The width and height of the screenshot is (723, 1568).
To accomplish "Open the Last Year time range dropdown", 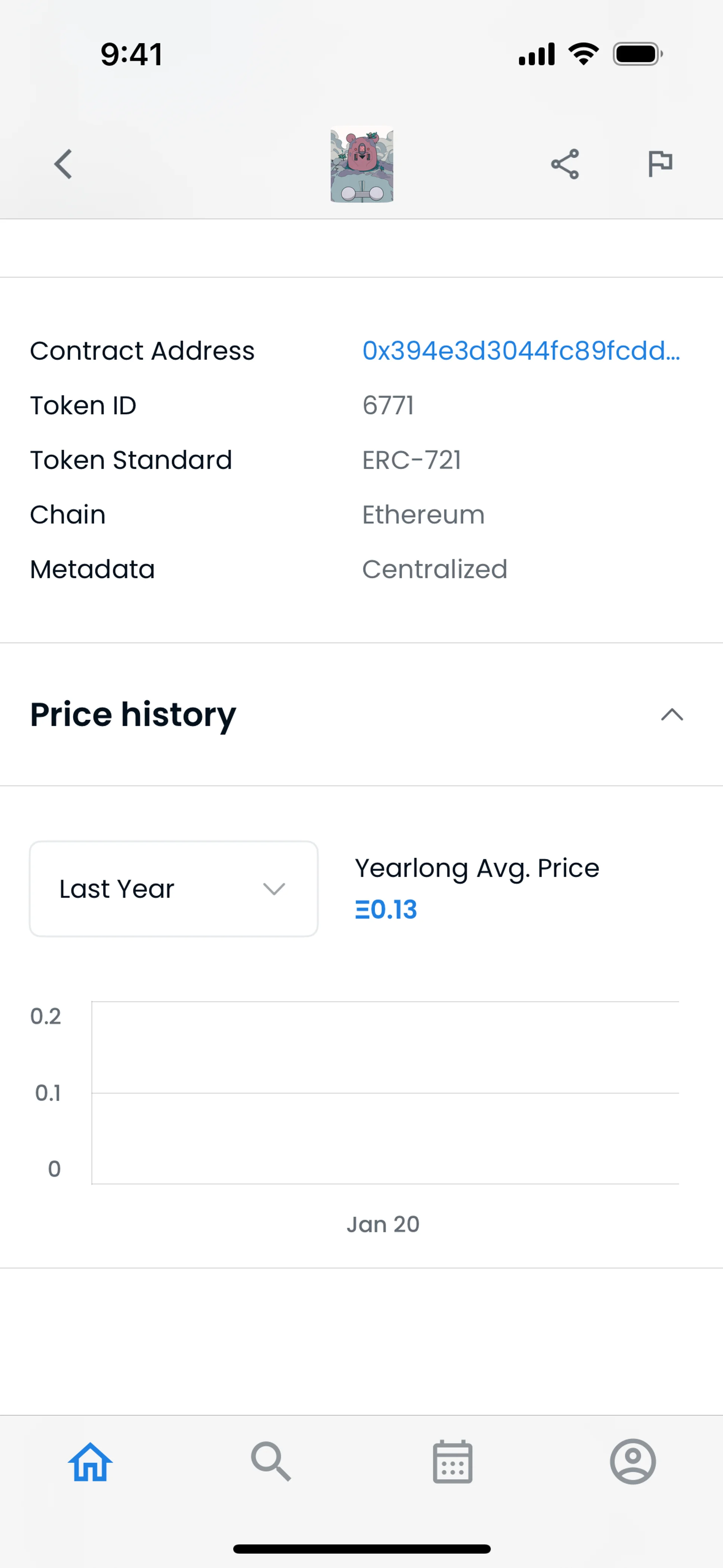I will point(174,889).
